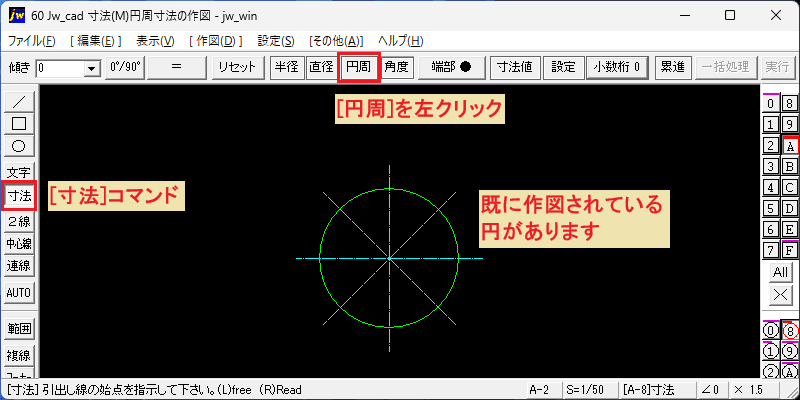Click the [A-8]寸法 layer status button
The height and width of the screenshot is (400, 800).
656,390
